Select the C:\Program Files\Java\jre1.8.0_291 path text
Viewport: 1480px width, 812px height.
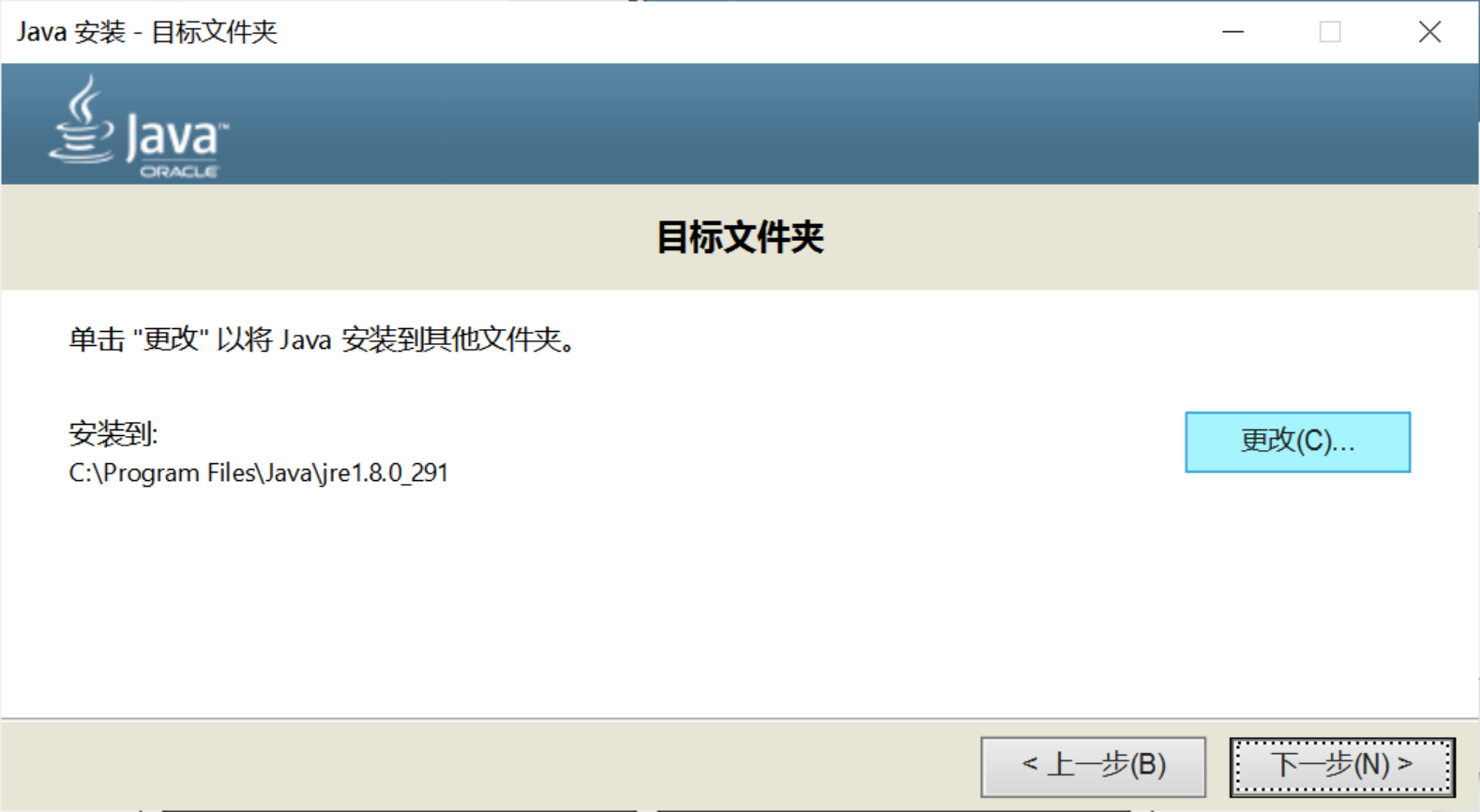click(x=259, y=473)
